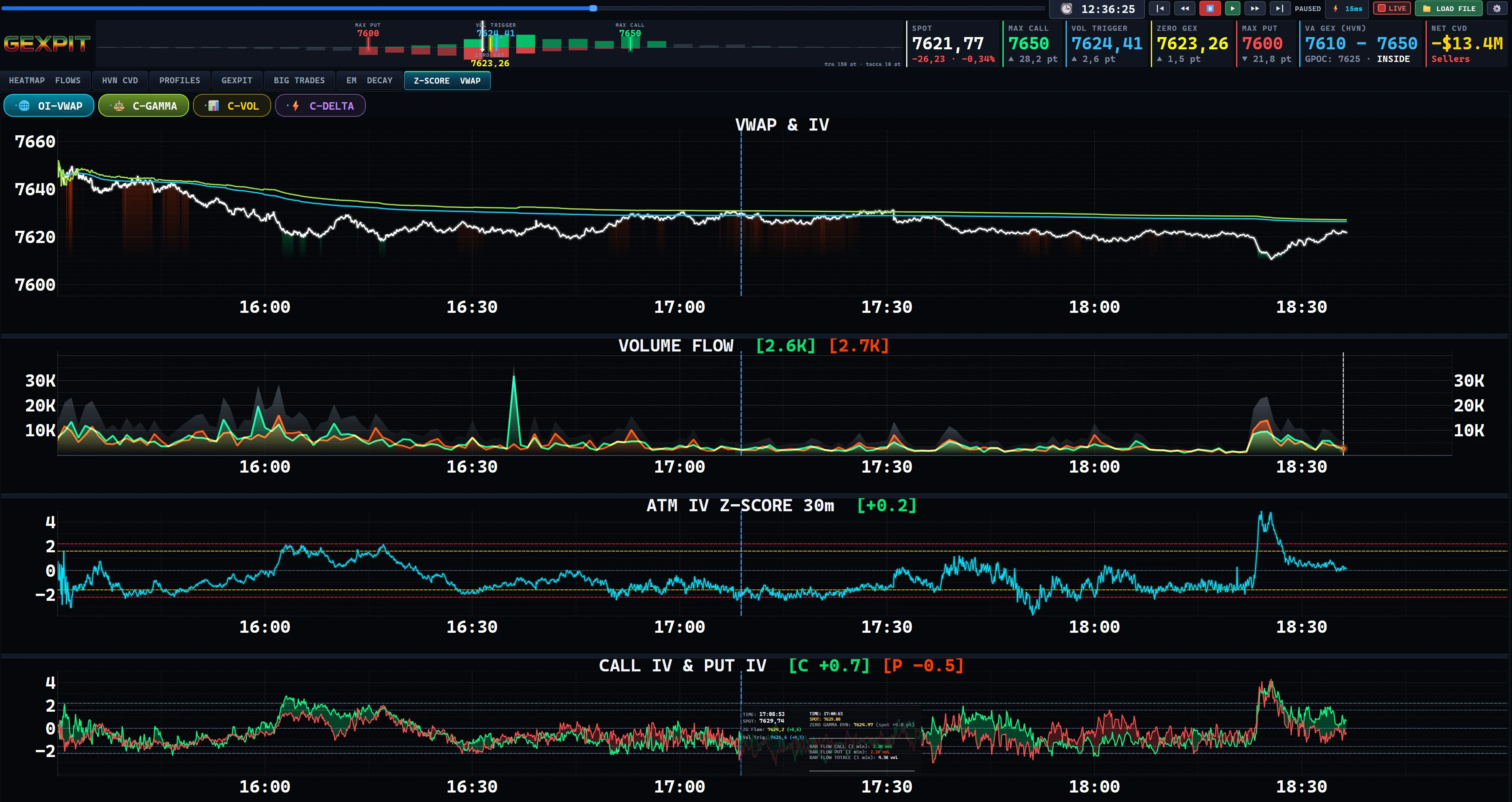1512x802 pixels.
Task: Toggle the C-GAMMA view
Action: coord(143,106)
